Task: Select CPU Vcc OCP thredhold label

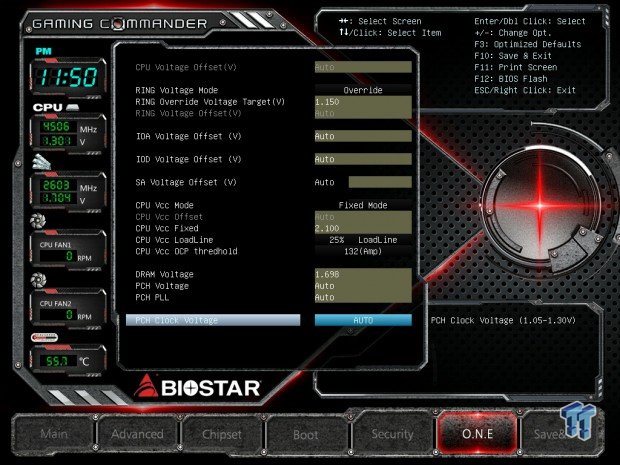Action: click(x=186, y=251)
